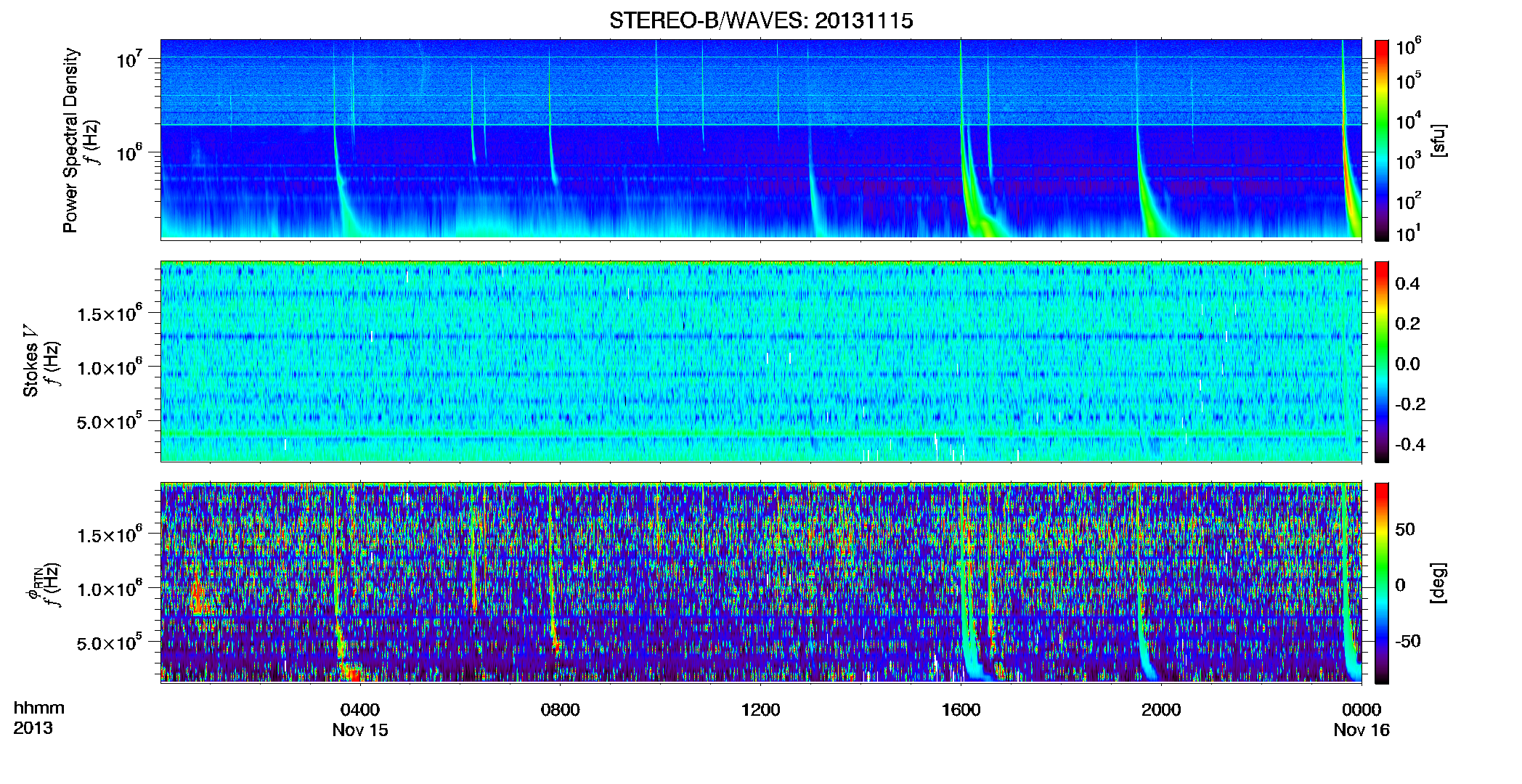Click the 10^2 label on the sfu colorbar
Viewport: 1522px width, 784px height.
point(1409,201)
